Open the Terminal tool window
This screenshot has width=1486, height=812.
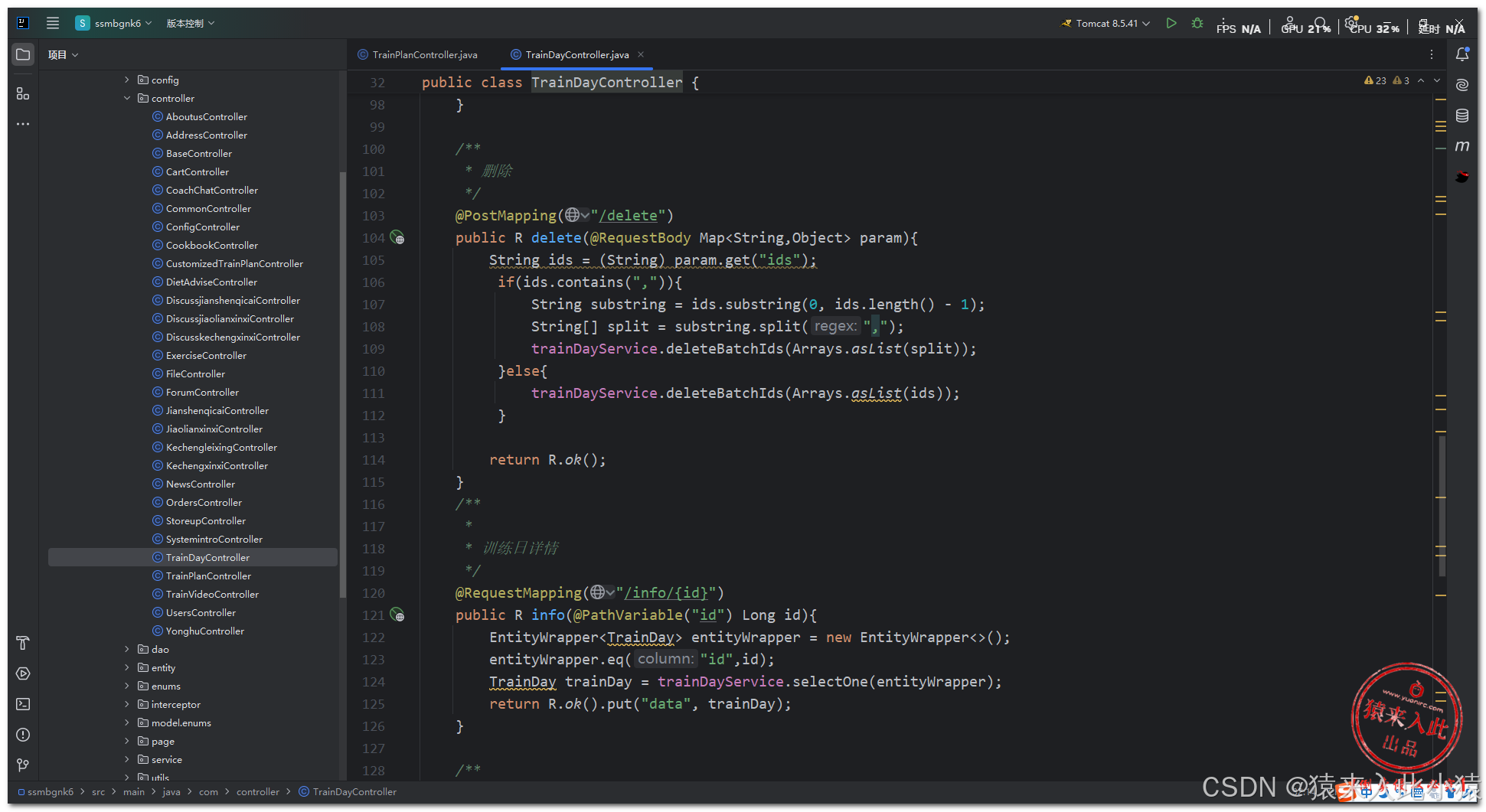tap(23, 704)
